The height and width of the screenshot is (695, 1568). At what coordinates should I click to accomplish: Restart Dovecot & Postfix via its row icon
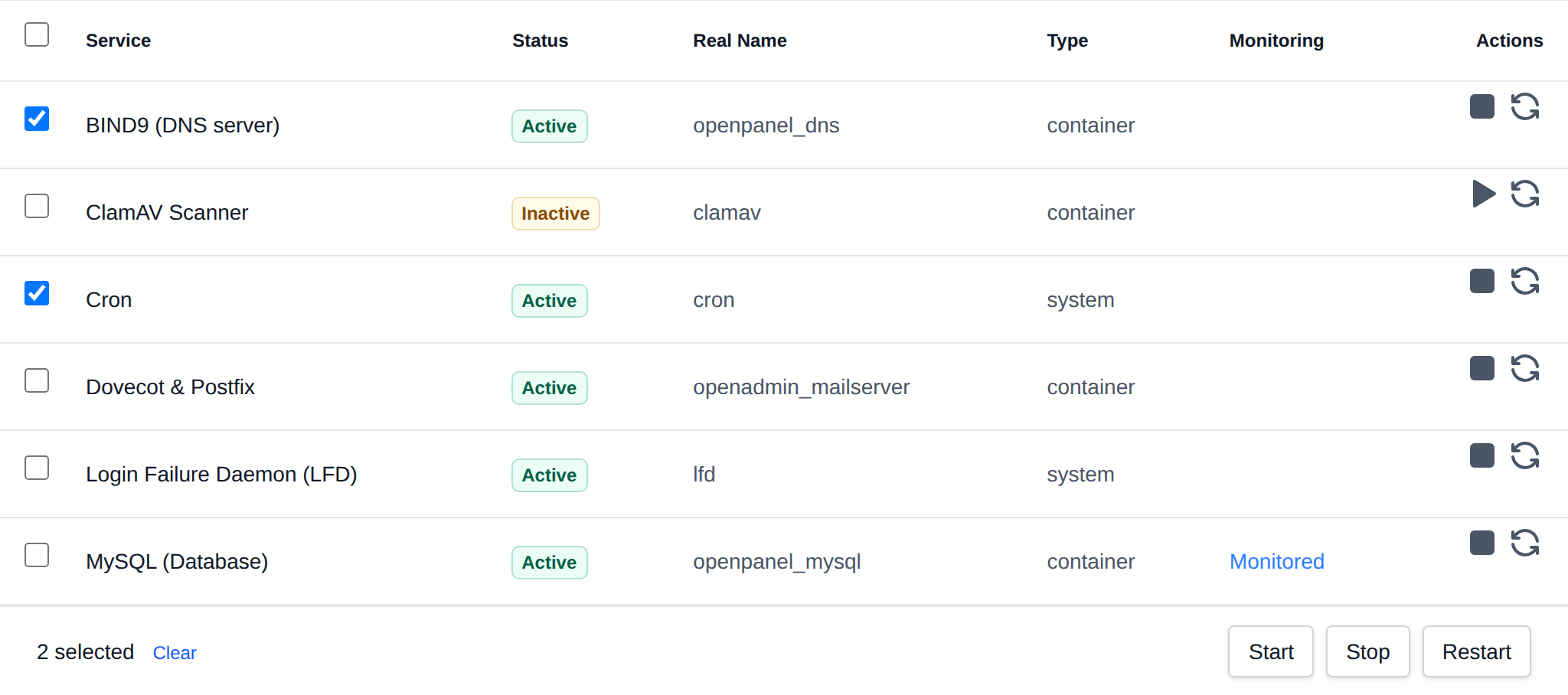click(x=1525, y=368)
